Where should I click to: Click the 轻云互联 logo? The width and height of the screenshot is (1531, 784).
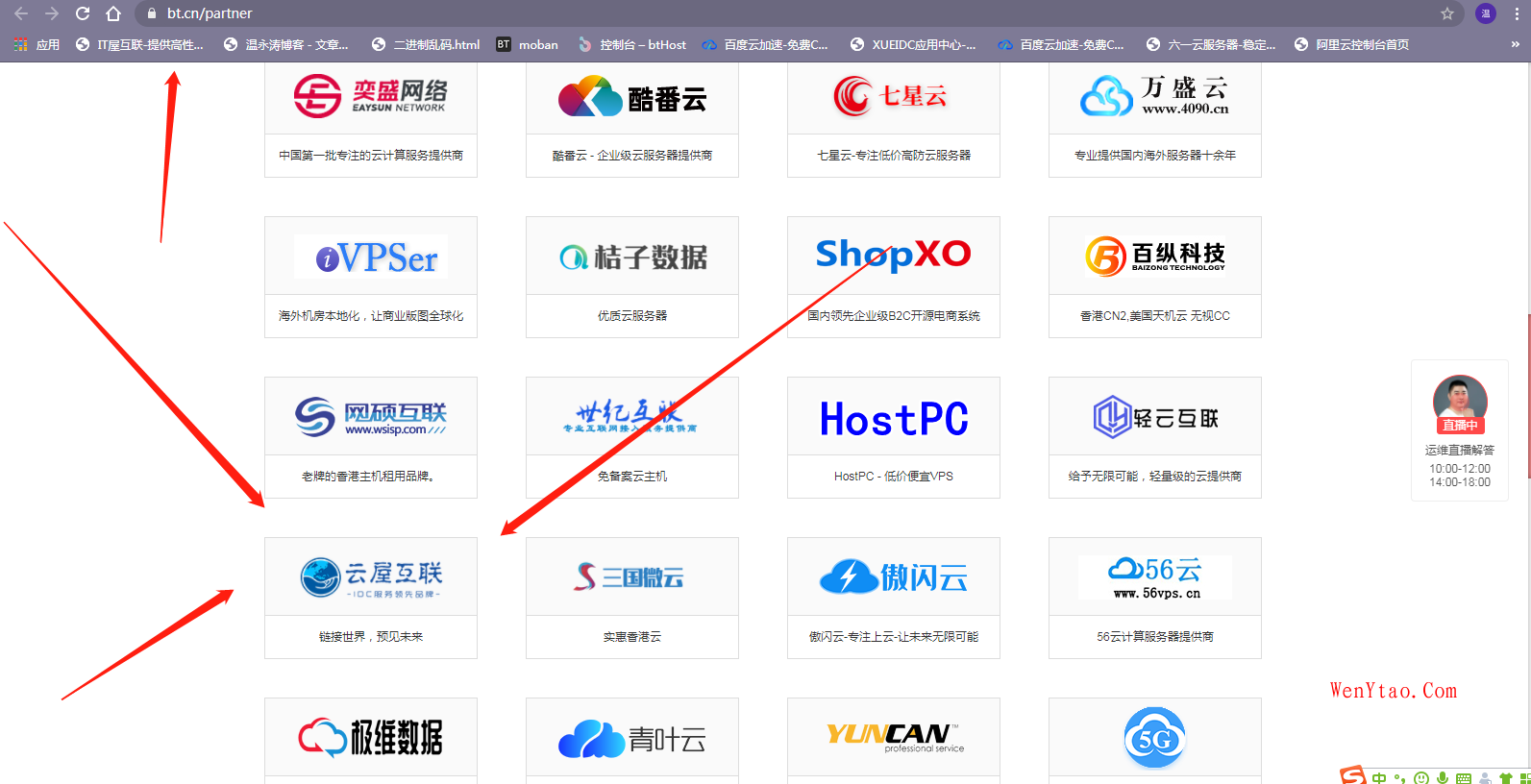1155,417
